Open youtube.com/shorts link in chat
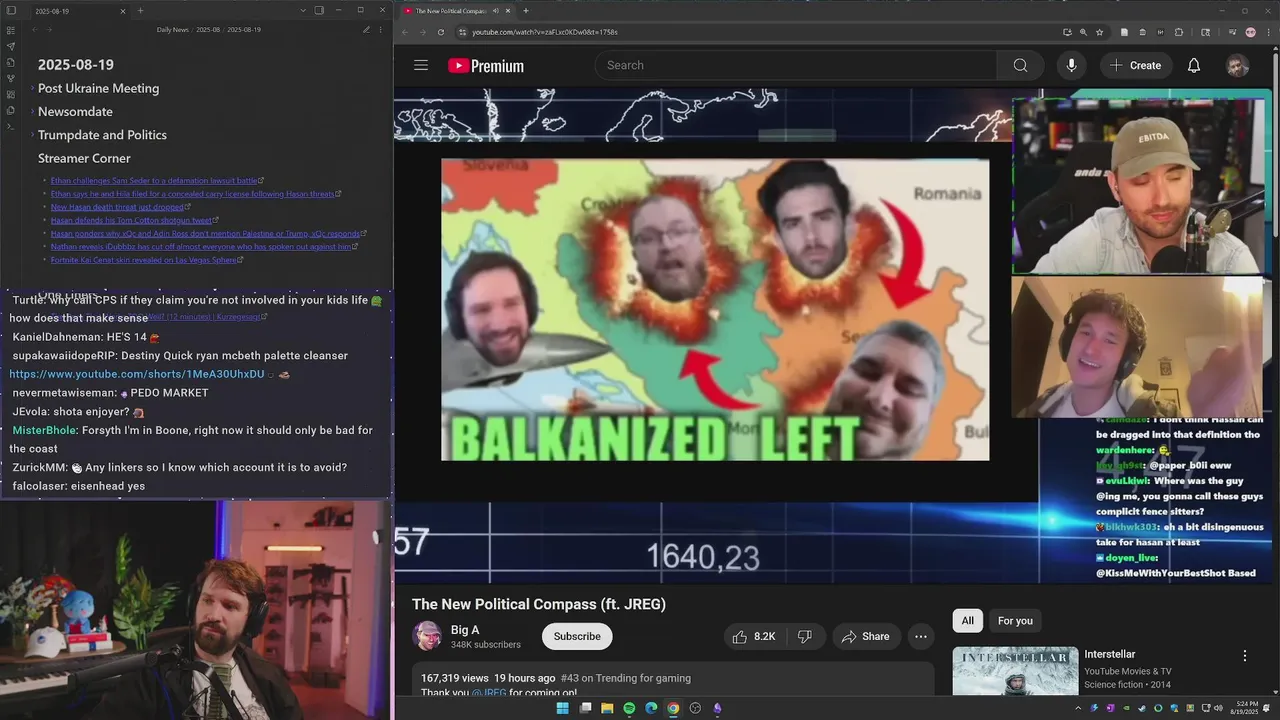 [x=137, y=374]
